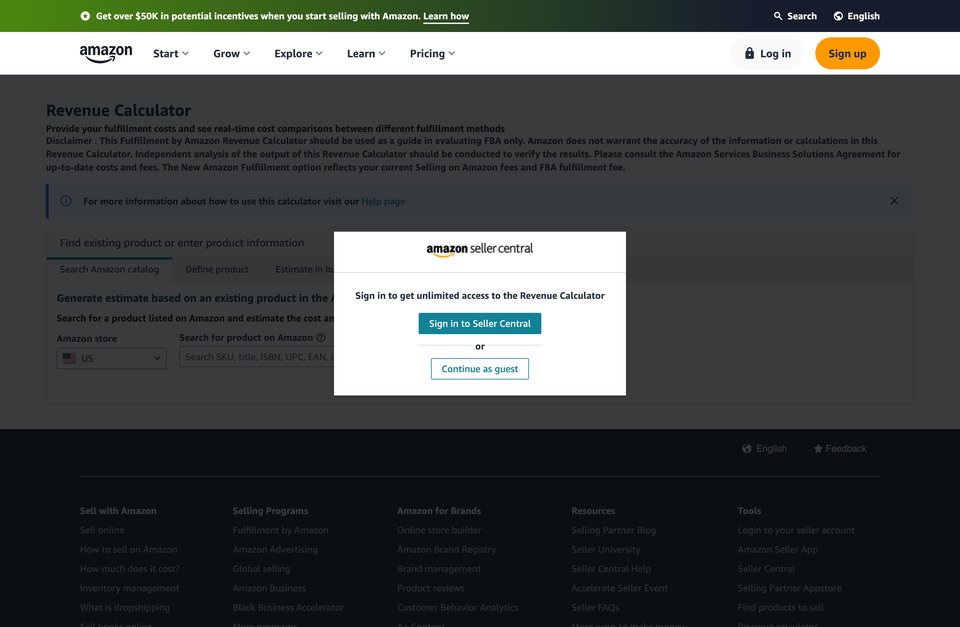Click the question mark beside Search for product

coord(321,337)
